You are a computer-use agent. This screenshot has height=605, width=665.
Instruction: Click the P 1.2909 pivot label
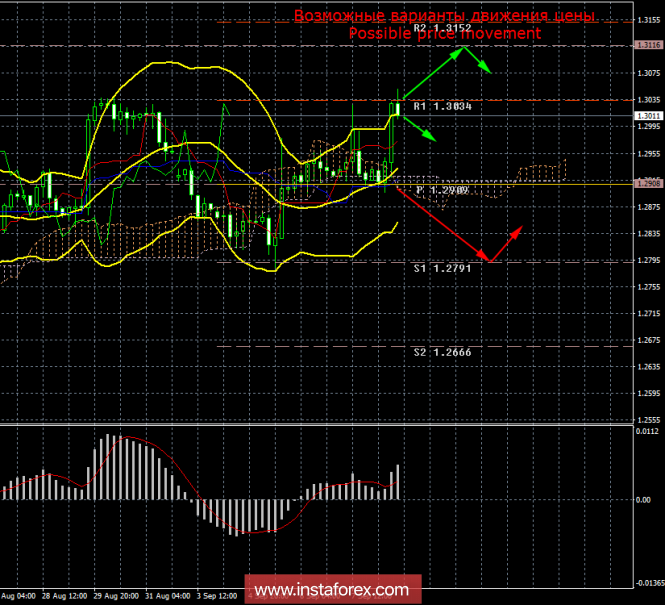442,190
